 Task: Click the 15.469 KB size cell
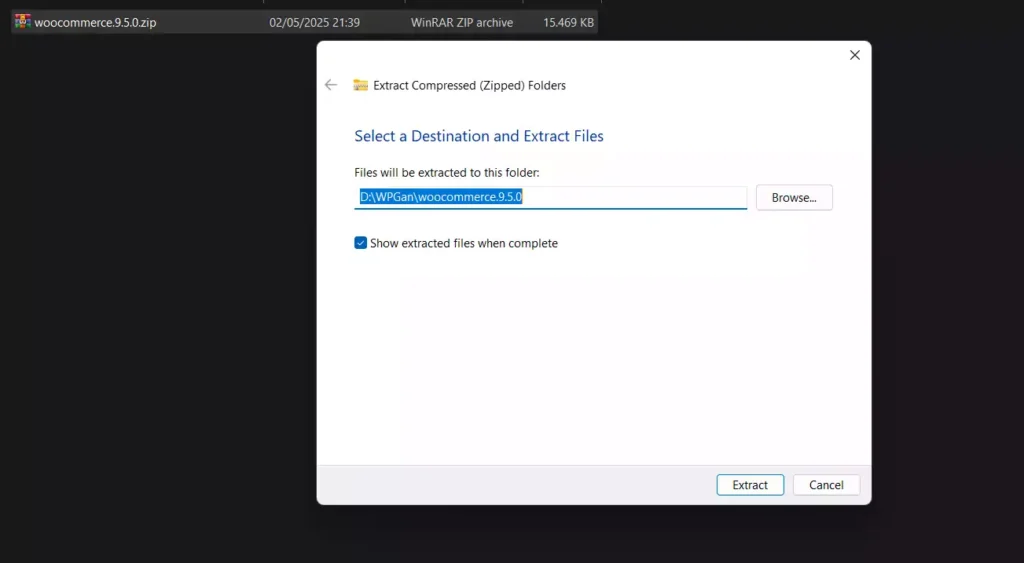pos(568,22)
